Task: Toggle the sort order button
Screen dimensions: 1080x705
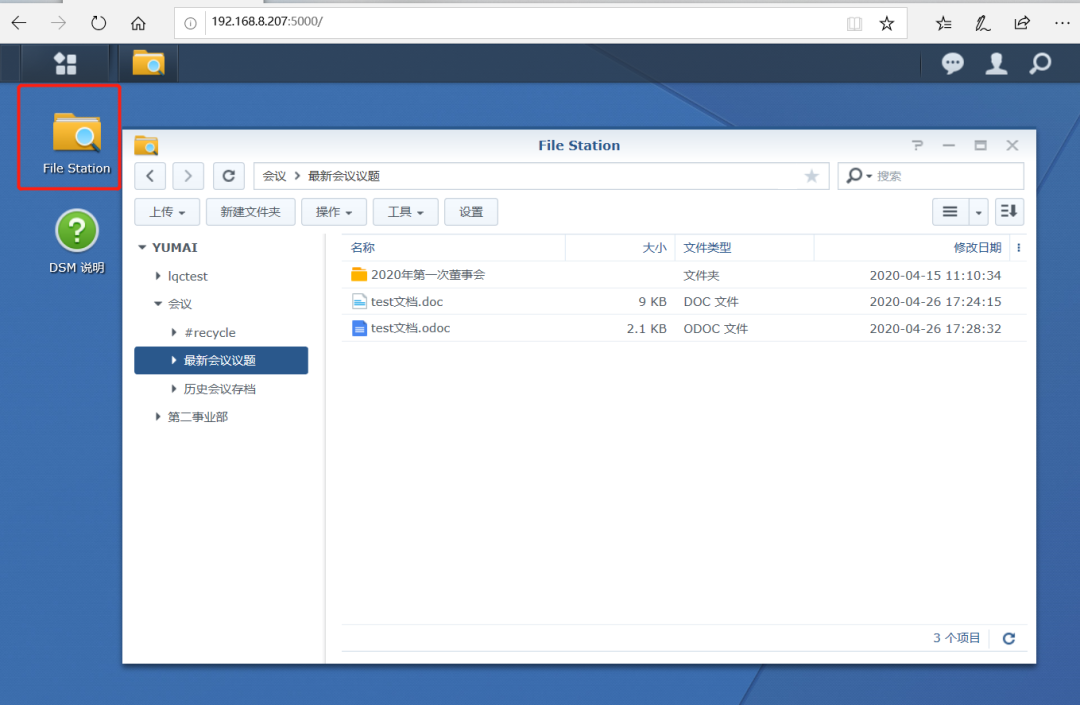Action: (1009, 212)
